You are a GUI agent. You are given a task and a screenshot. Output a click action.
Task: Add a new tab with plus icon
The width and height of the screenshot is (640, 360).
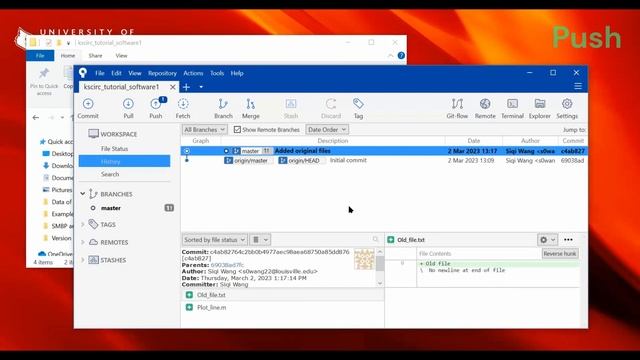pyautogui.click(x=187, y=87)
